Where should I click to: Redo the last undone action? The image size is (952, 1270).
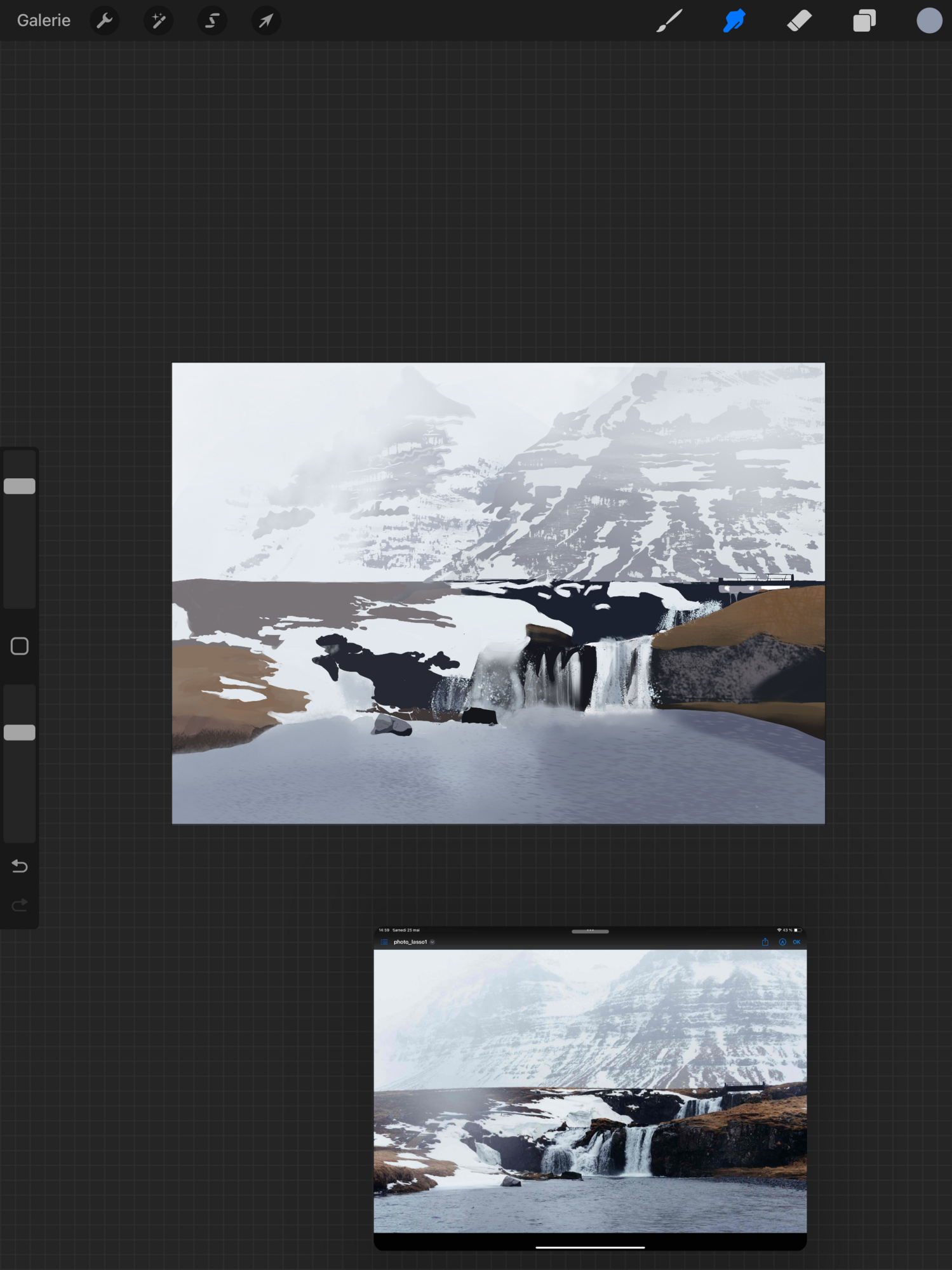point(20,904)
